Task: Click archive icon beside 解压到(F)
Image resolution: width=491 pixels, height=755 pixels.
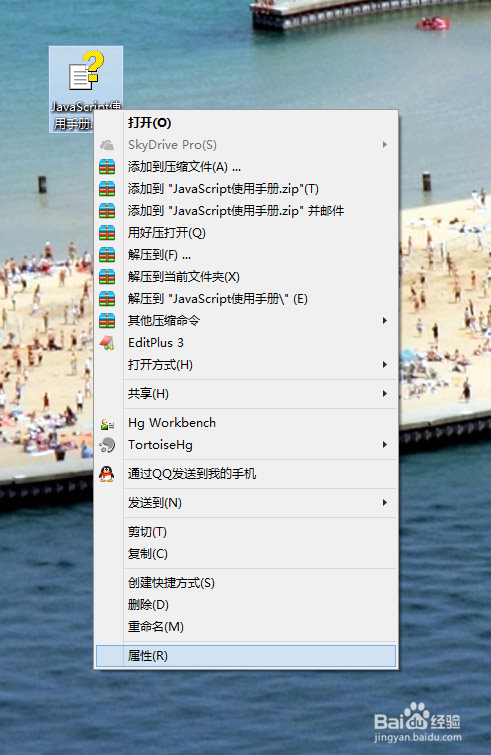Action: pyautogui.click(x=107, y=255)
